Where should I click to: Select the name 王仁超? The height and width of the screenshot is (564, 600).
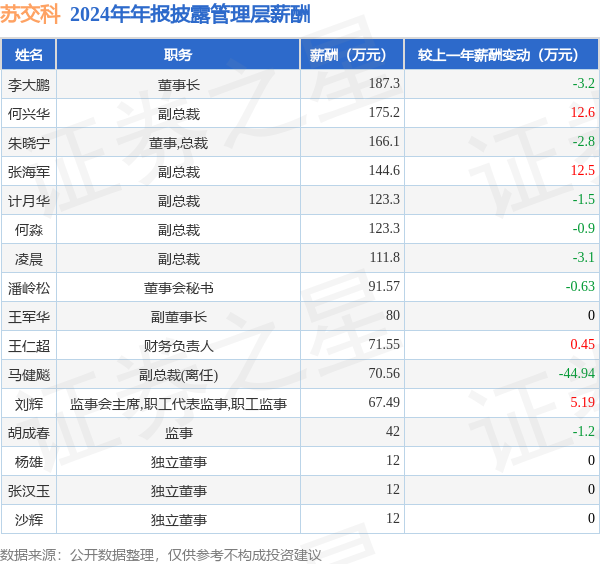[x=29, y=346]
